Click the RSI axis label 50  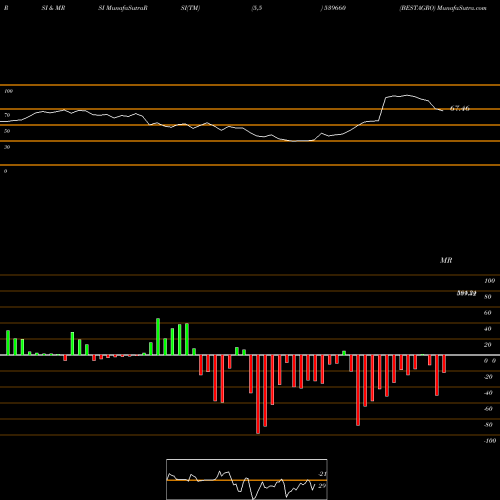pyautogui.click(x=7, y=131)
